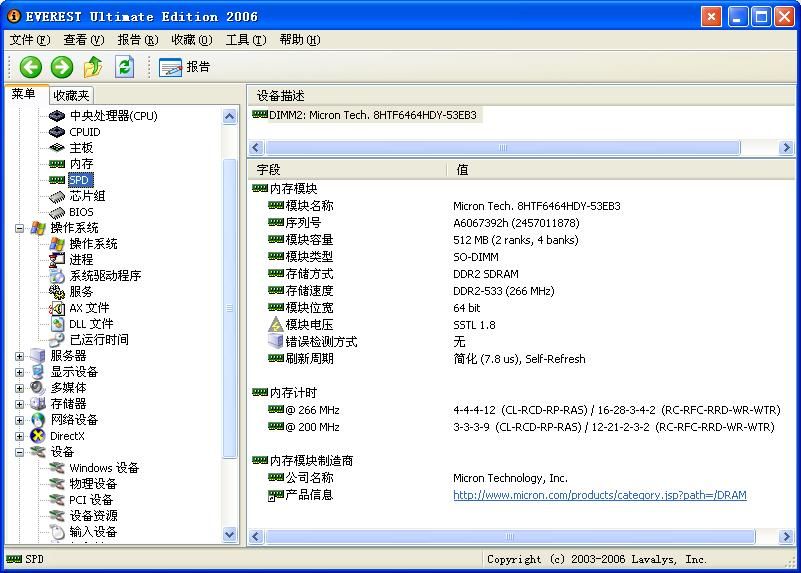Open the 文件(F) menu
801x573 pixels.
tap(29, 40)
